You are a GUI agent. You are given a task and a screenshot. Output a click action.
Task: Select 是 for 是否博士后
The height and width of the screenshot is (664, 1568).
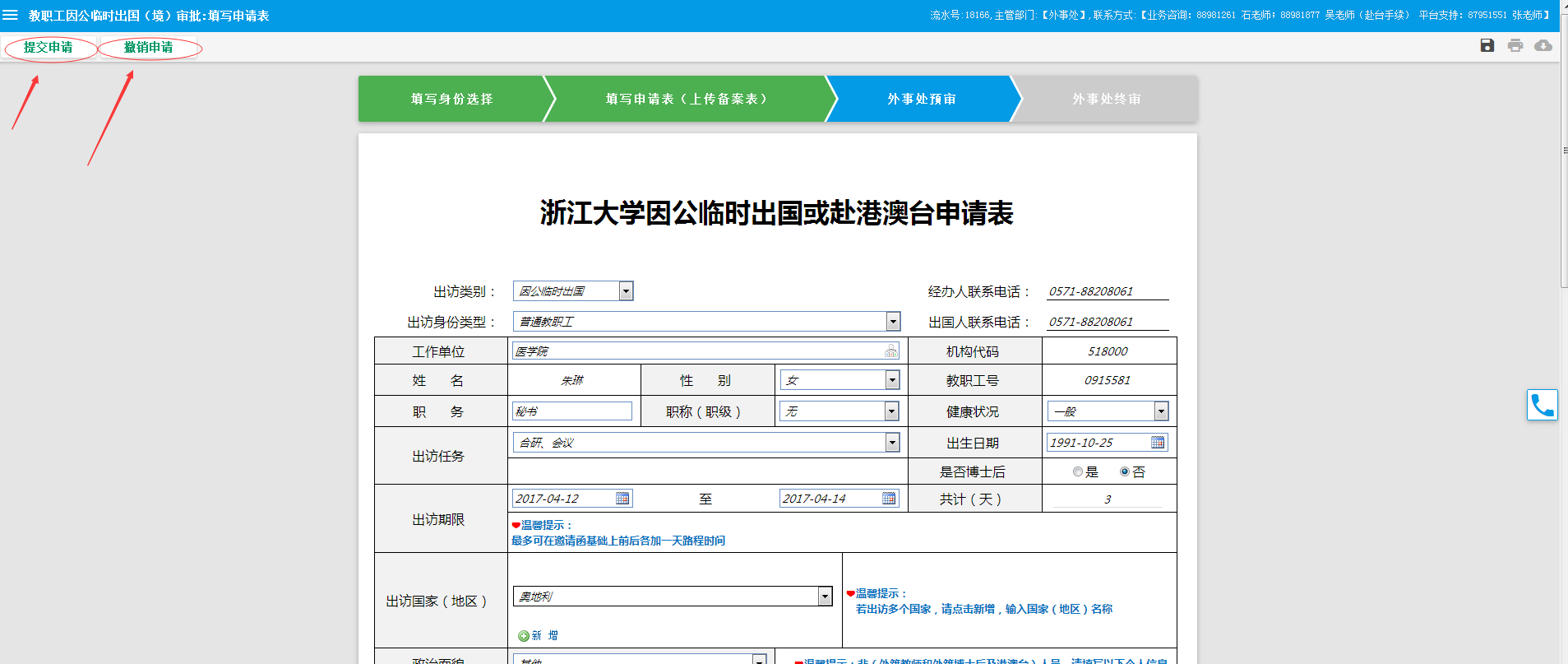coord(1078,472)
